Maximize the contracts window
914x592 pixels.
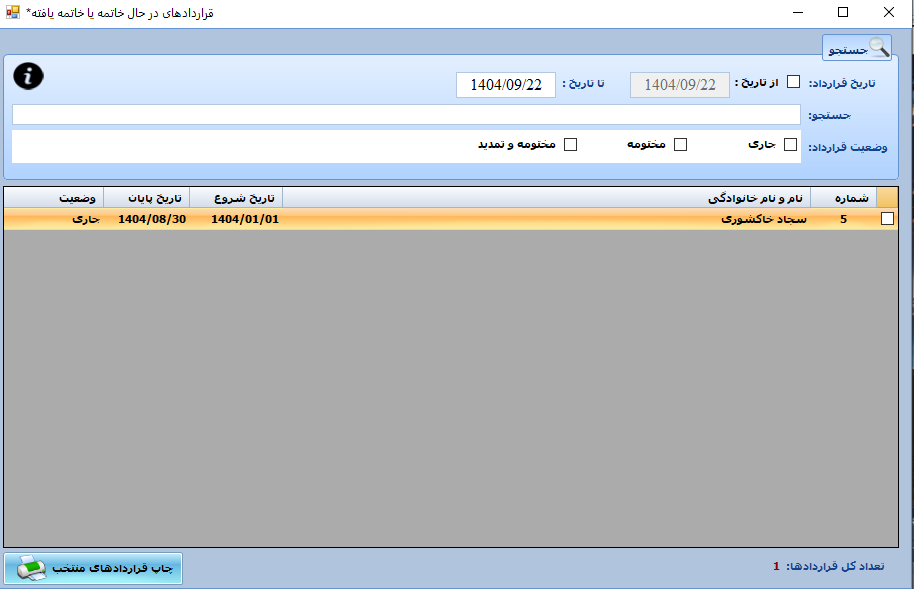point(843,13)
